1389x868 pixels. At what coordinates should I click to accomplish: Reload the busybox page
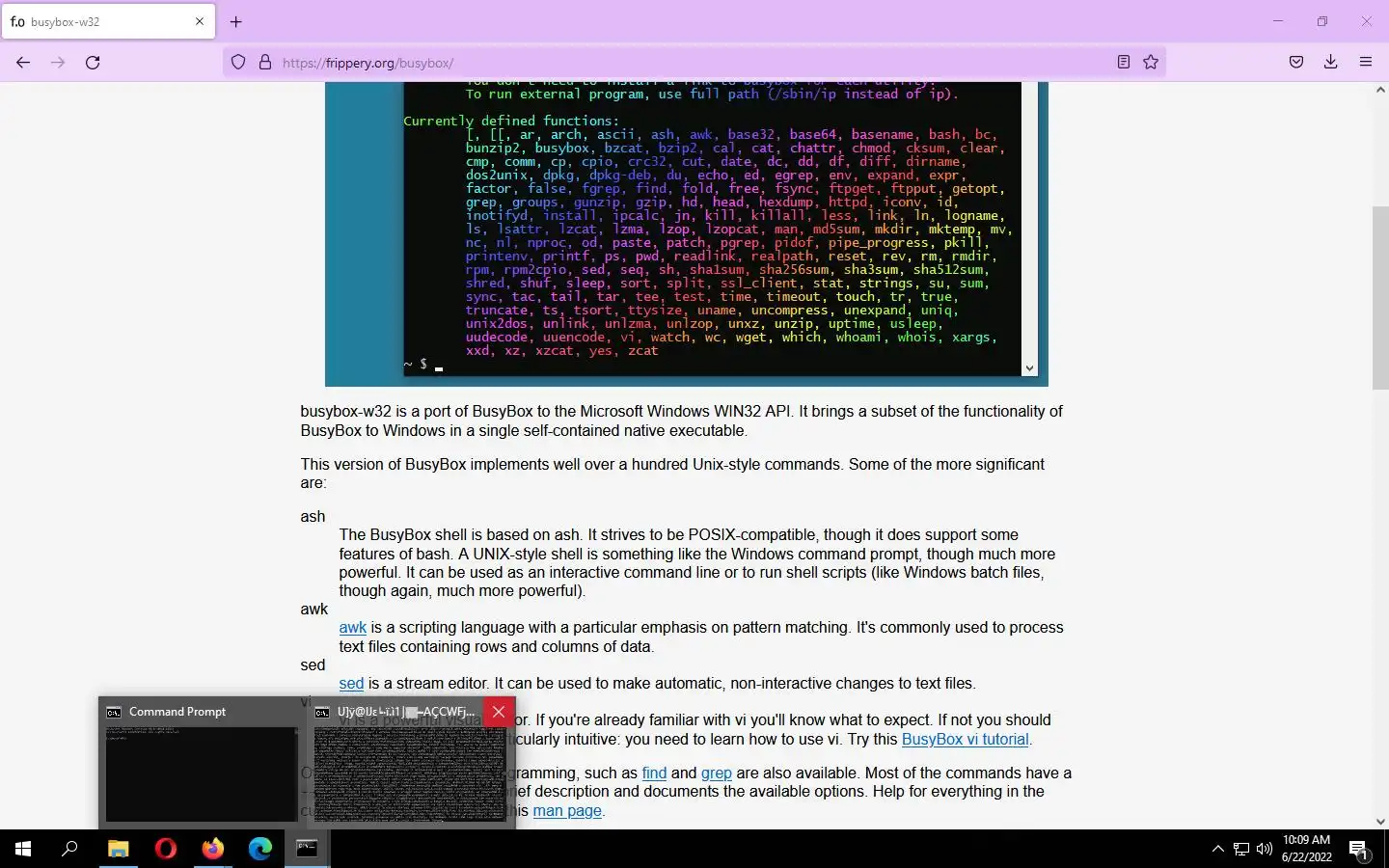93,63
